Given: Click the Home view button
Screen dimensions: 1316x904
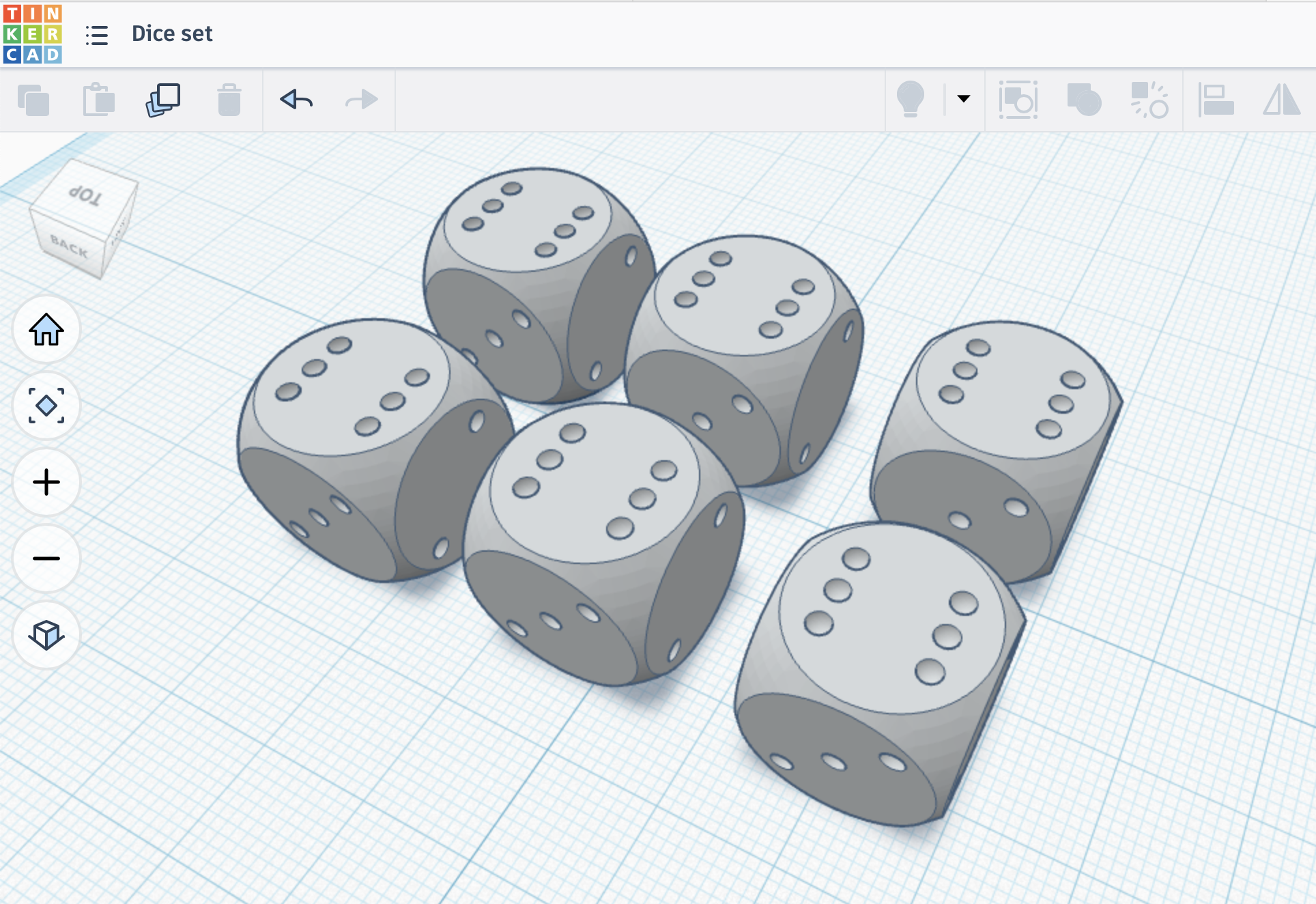Looking at the screenshot, I should click(46, 330).
